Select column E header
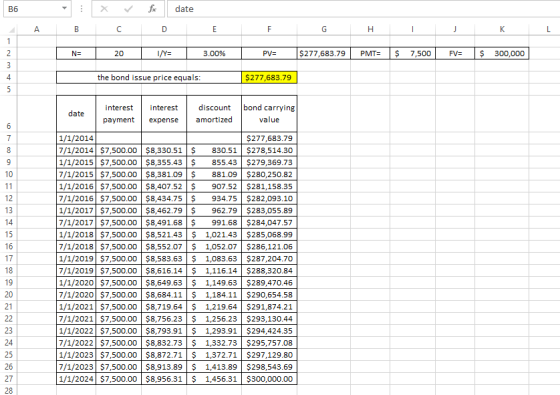Image resolution: width=560 pixels, height=395 pixels. click(x=214, y=29)
